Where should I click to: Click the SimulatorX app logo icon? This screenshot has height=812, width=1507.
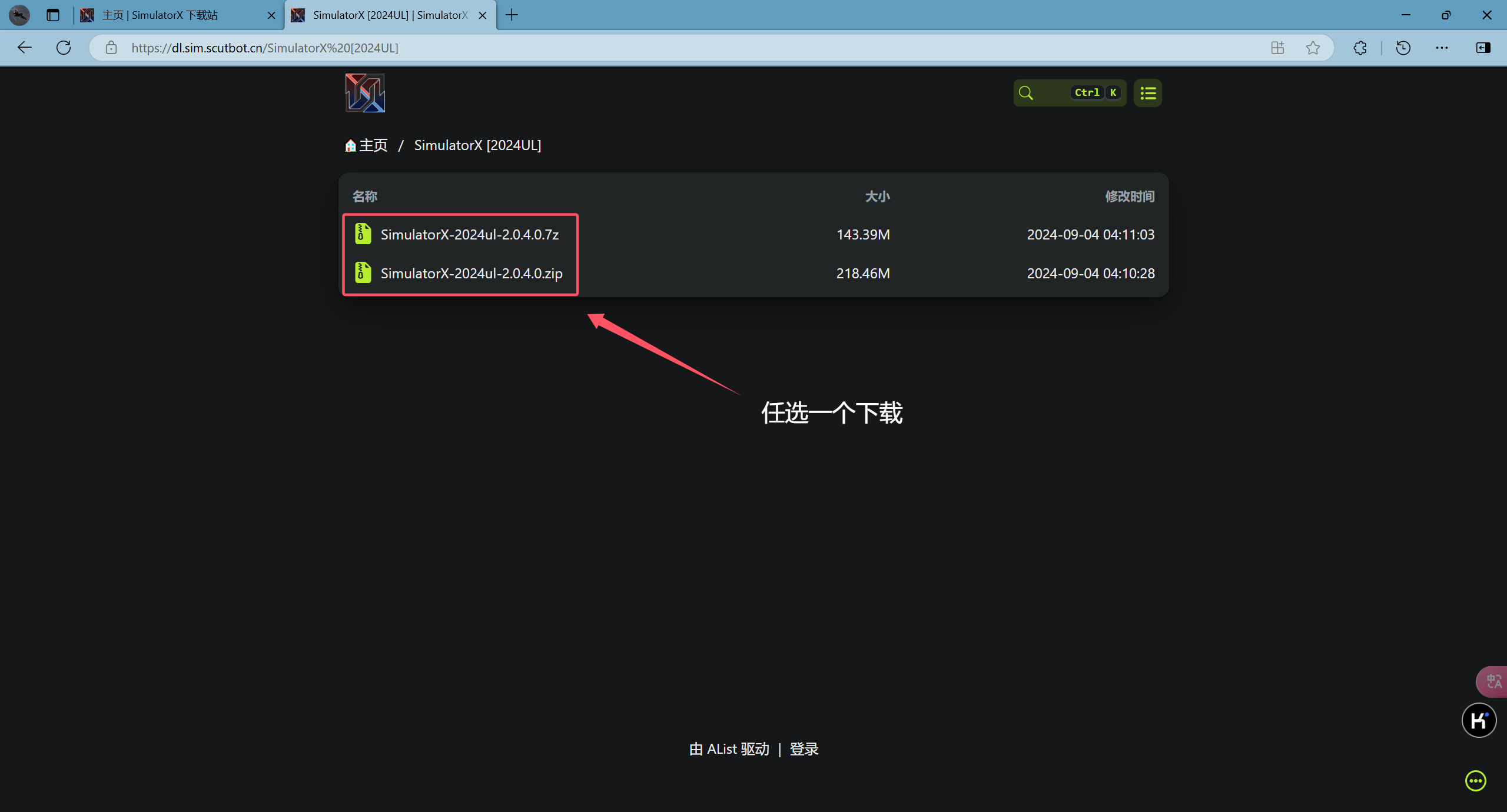pyautogui.click(x=365, y=93)
